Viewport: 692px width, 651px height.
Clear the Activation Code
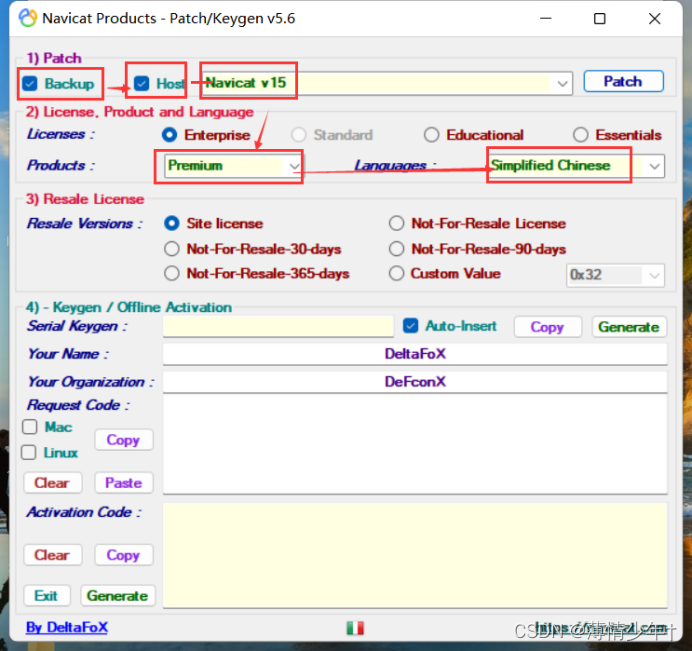(52, 555)
